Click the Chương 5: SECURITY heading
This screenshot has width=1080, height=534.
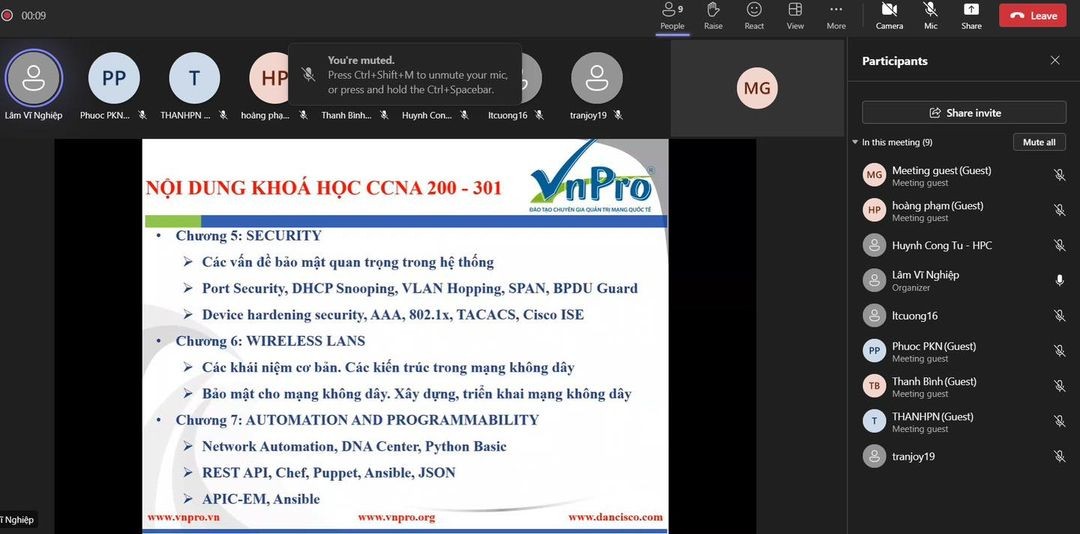click(x=248, y=236)
